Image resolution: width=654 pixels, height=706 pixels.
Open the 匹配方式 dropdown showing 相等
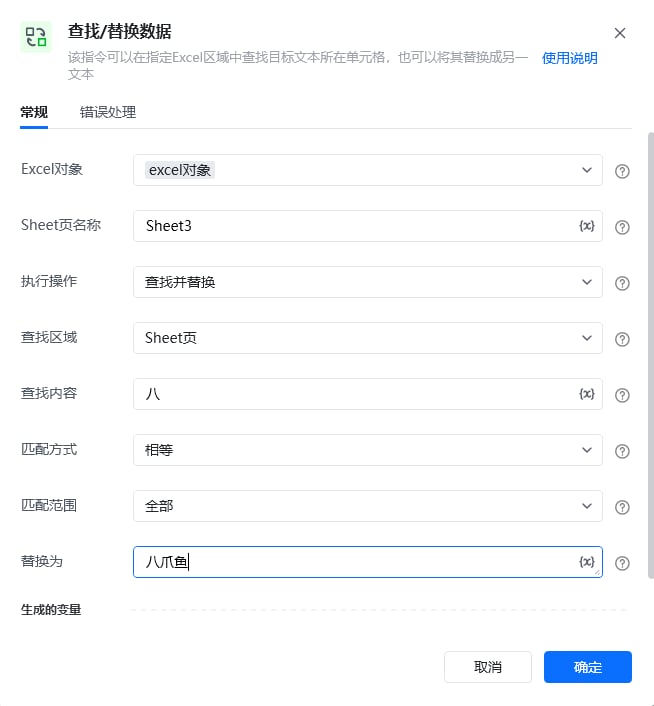click(x=368, y=450)
